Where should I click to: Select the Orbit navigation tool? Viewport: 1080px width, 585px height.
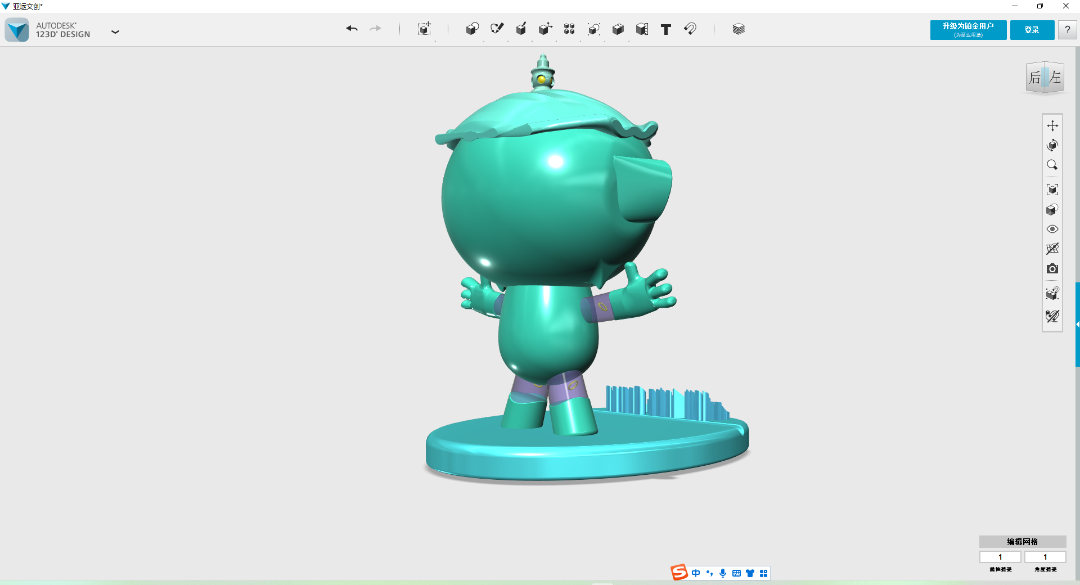tap(1052, 145)
